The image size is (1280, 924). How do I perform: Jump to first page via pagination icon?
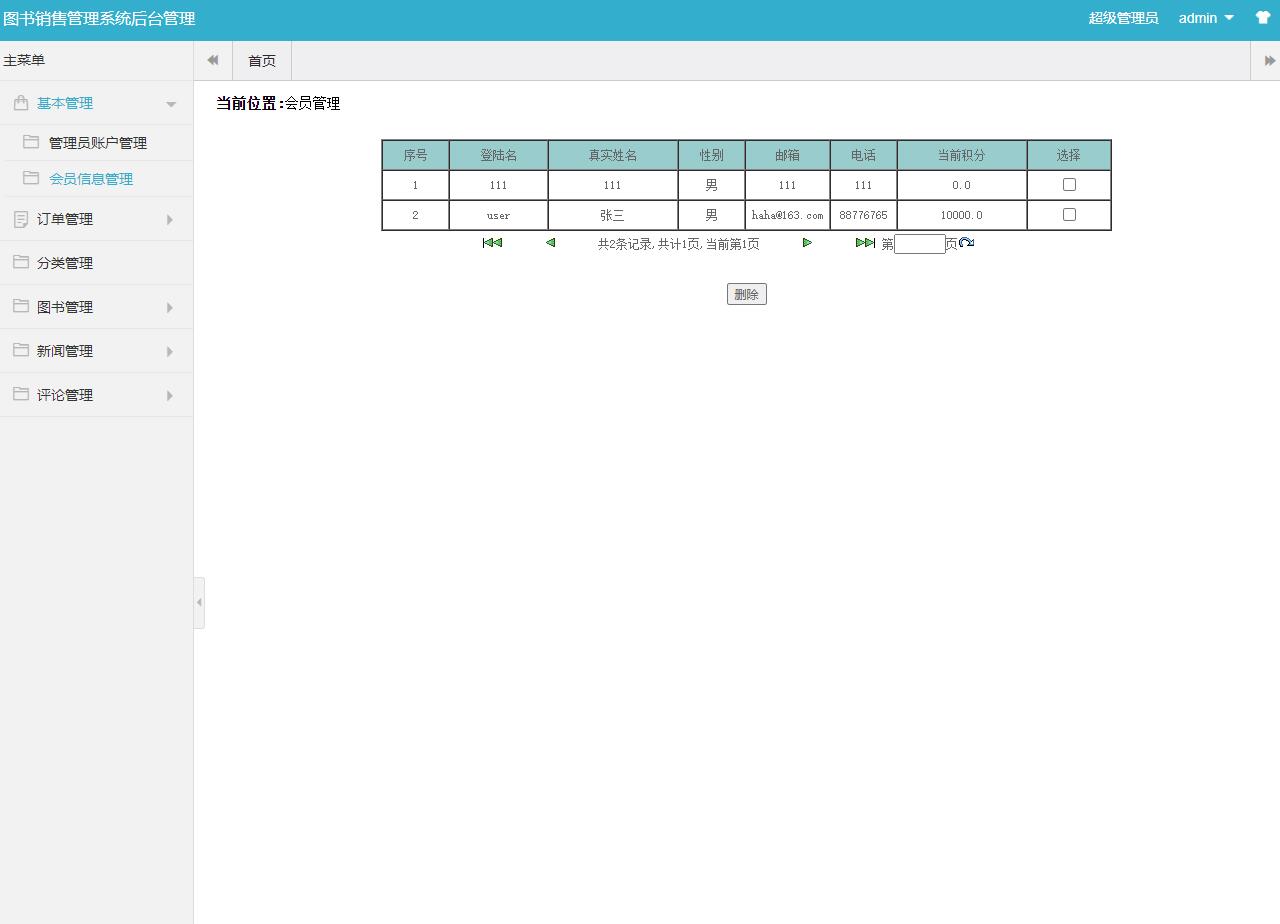(491, 243)
